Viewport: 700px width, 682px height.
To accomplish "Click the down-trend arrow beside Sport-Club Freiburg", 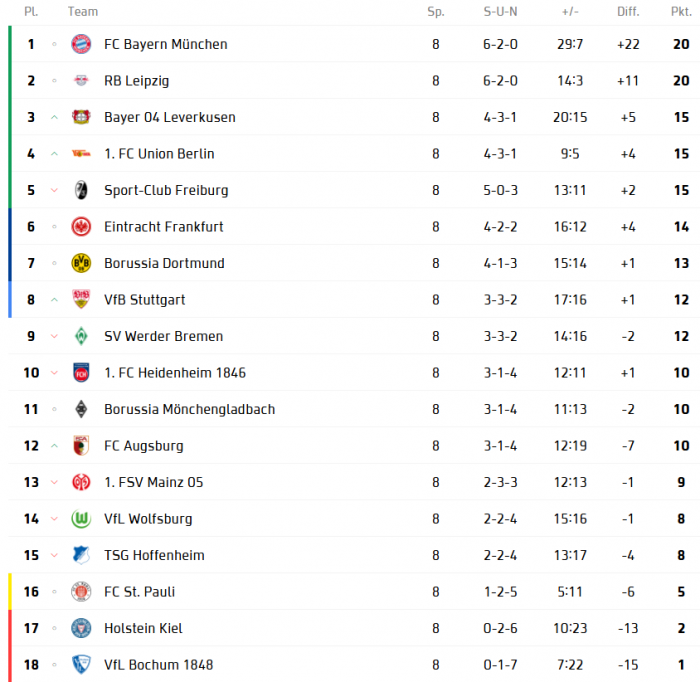I will pos(54,190).
